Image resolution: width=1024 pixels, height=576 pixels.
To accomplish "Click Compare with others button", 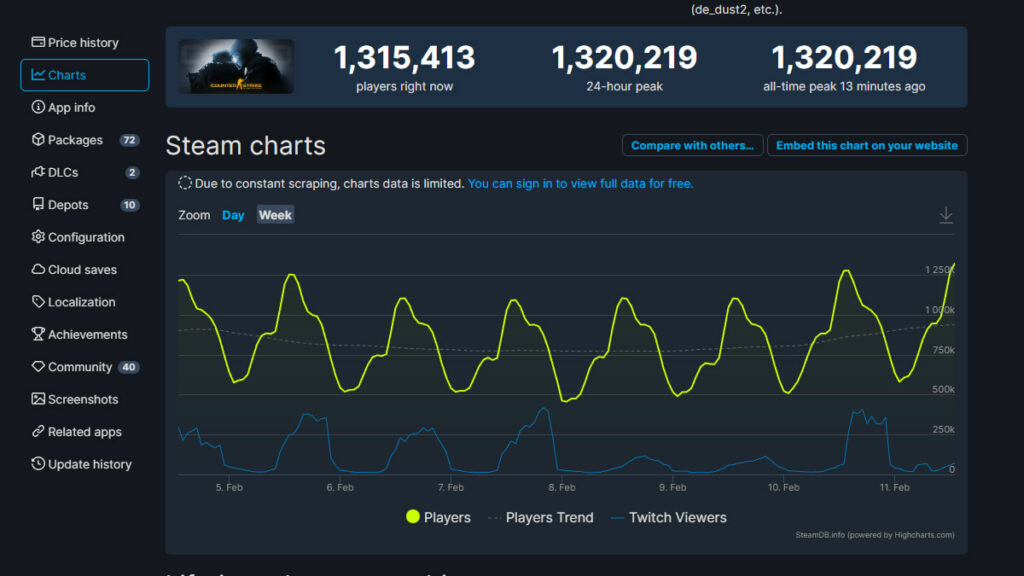I will tap(692, 145).
